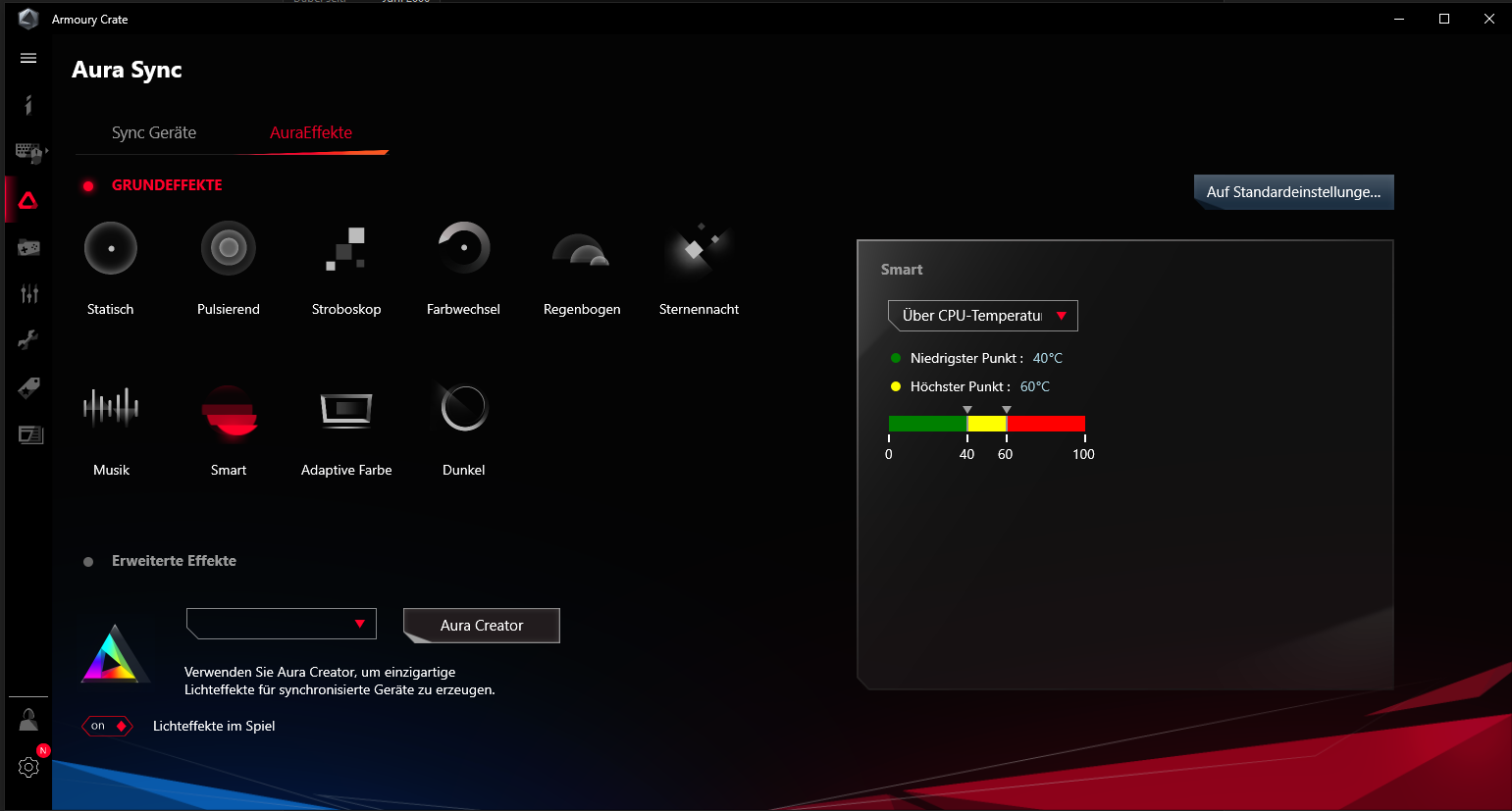Open the hamburger menu in sidebar
Viewport: 1512px width, 811px height.
tap(28, 59)
